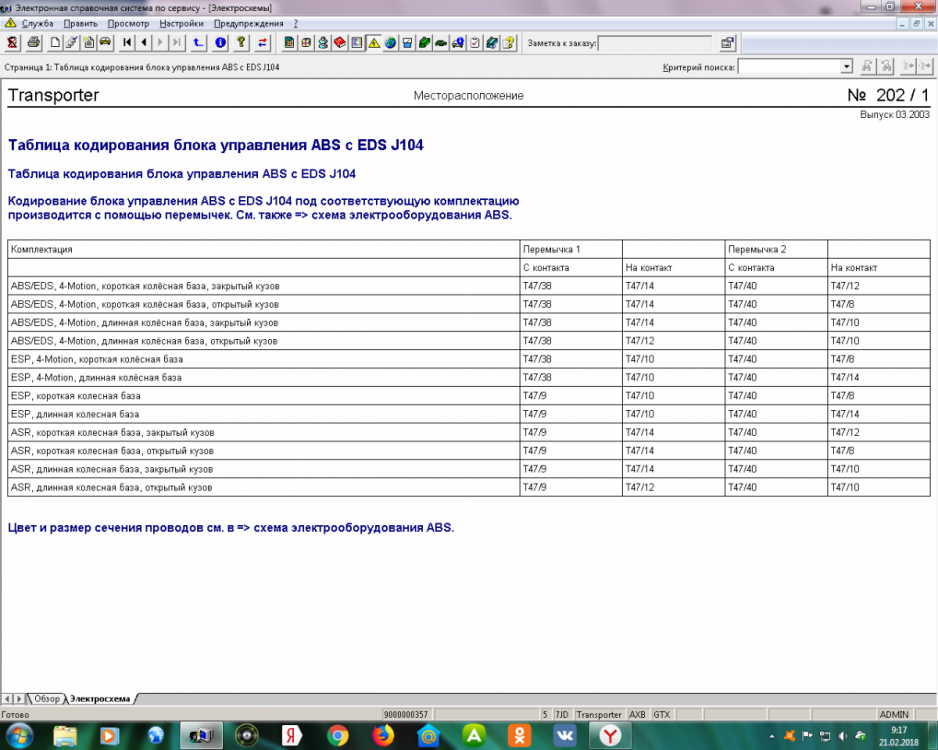This screenshot has height=750, width=938.
Task: Click the yellow car vehicle icon
Action: 105,42
